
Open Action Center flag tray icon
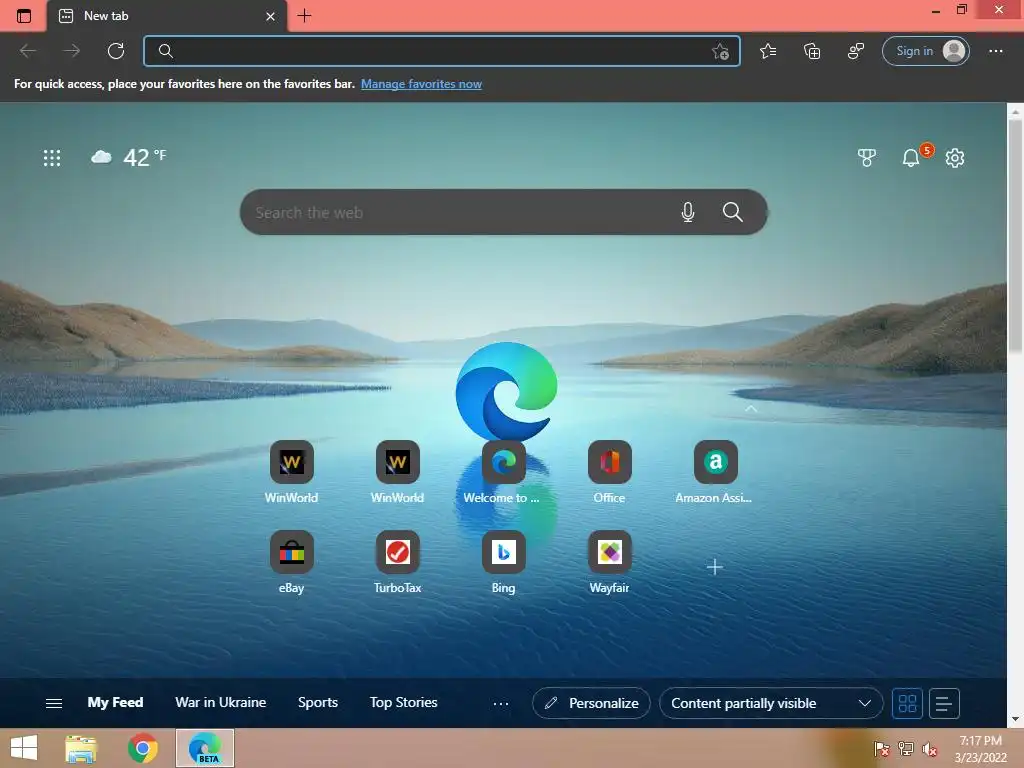881,749
